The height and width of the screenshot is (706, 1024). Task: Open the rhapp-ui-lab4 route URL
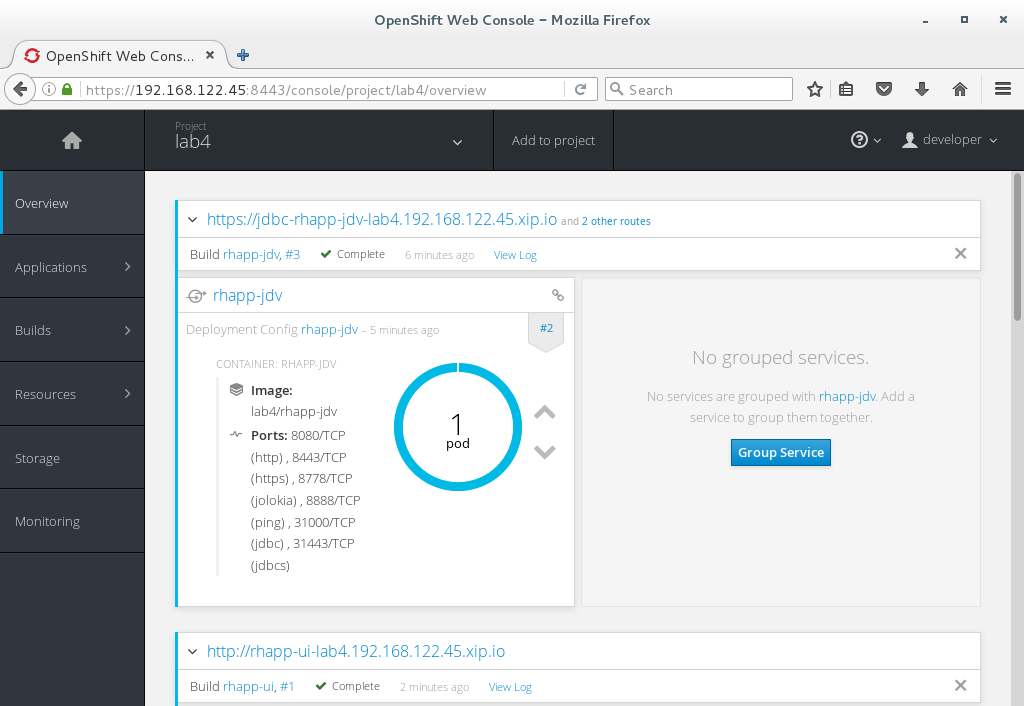pos(356,651)
